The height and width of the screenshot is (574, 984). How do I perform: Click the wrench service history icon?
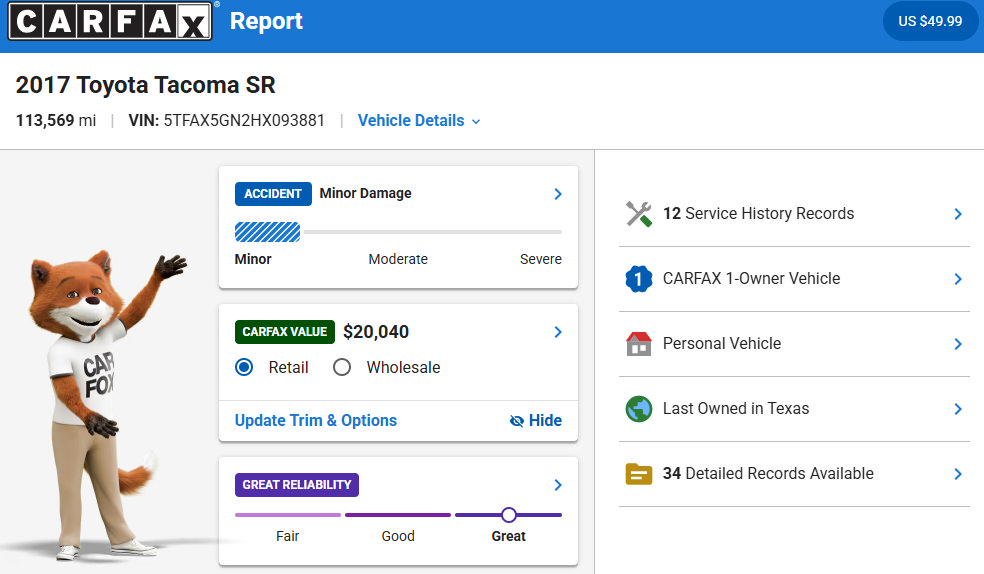pyautogui.click(x=639, y=214)
